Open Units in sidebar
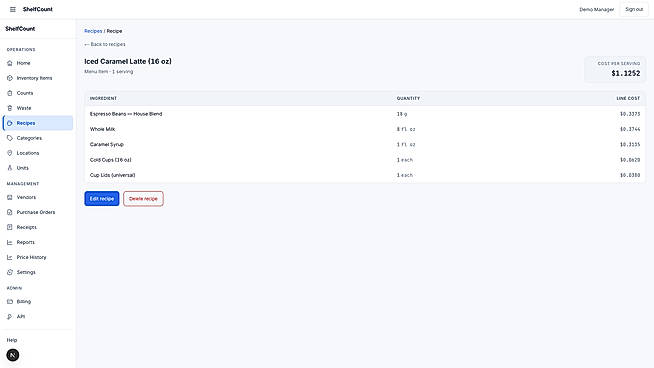This screenshot has height=368, width=654. coord(38,168)
